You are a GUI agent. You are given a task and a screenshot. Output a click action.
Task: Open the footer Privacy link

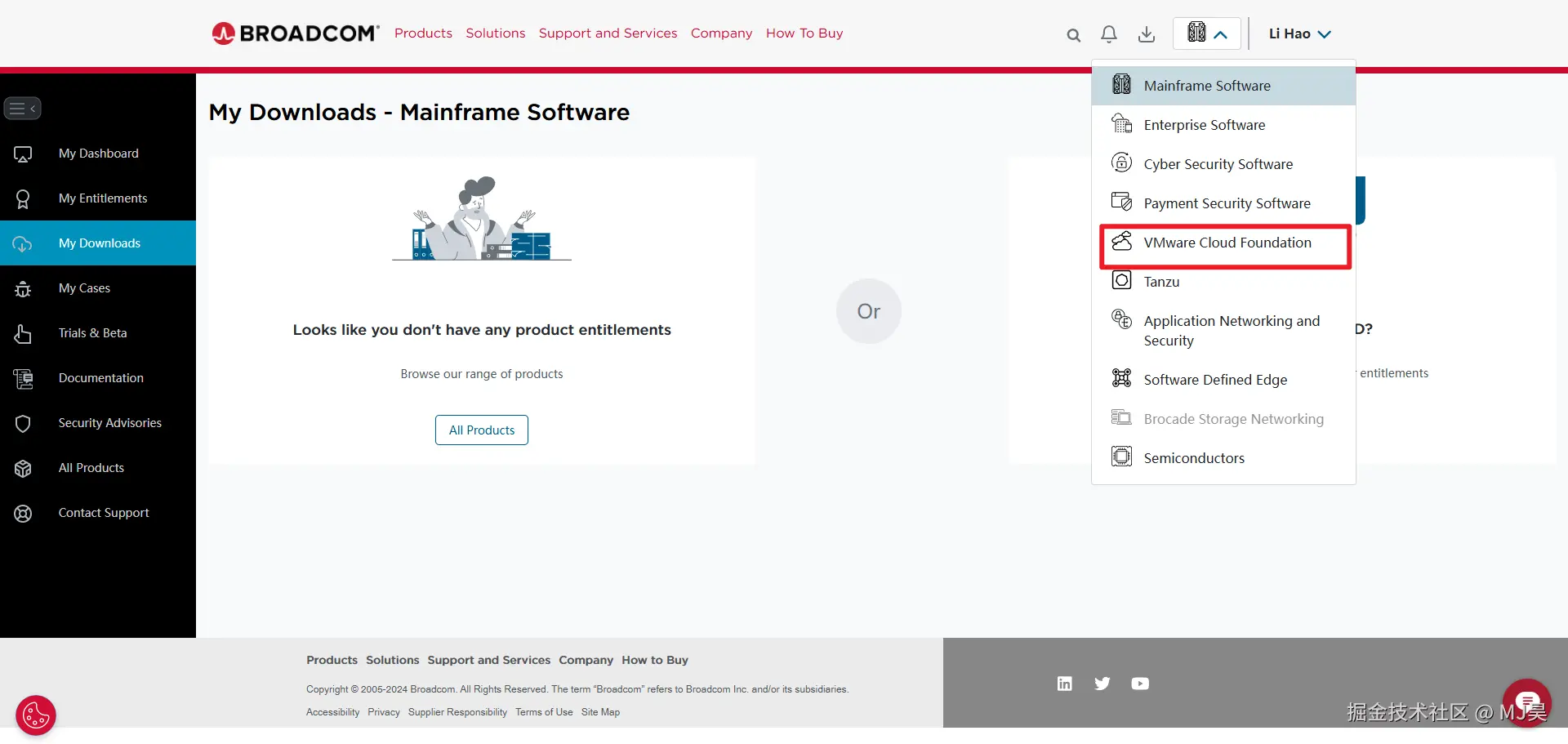point(384,712)
